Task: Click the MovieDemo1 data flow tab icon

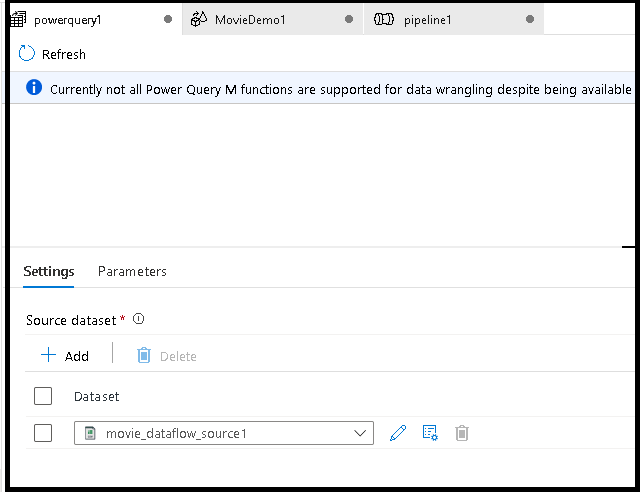Action: pyautogui.click(x=198, y=19)
